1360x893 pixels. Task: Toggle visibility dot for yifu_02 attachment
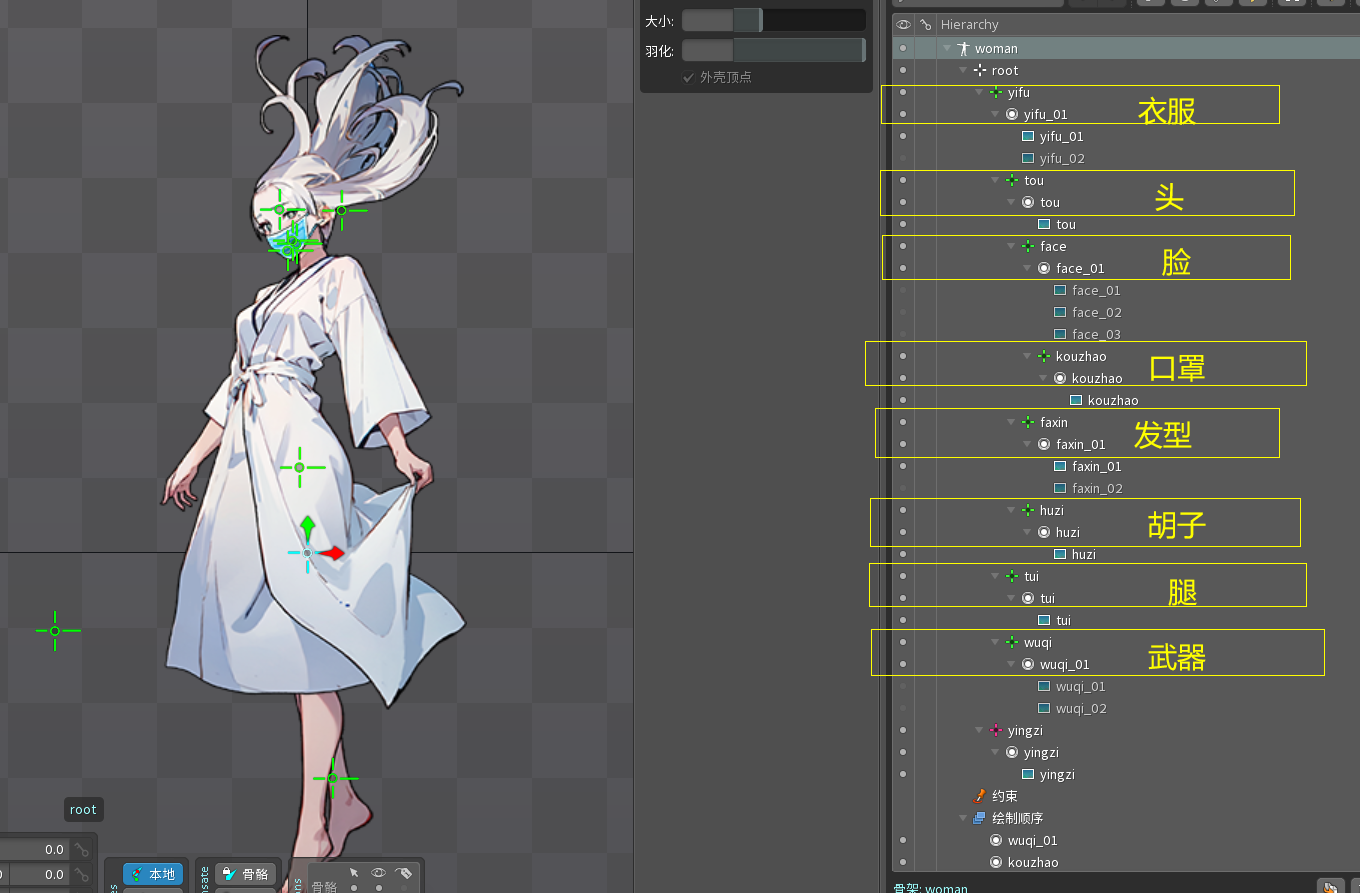903,158
